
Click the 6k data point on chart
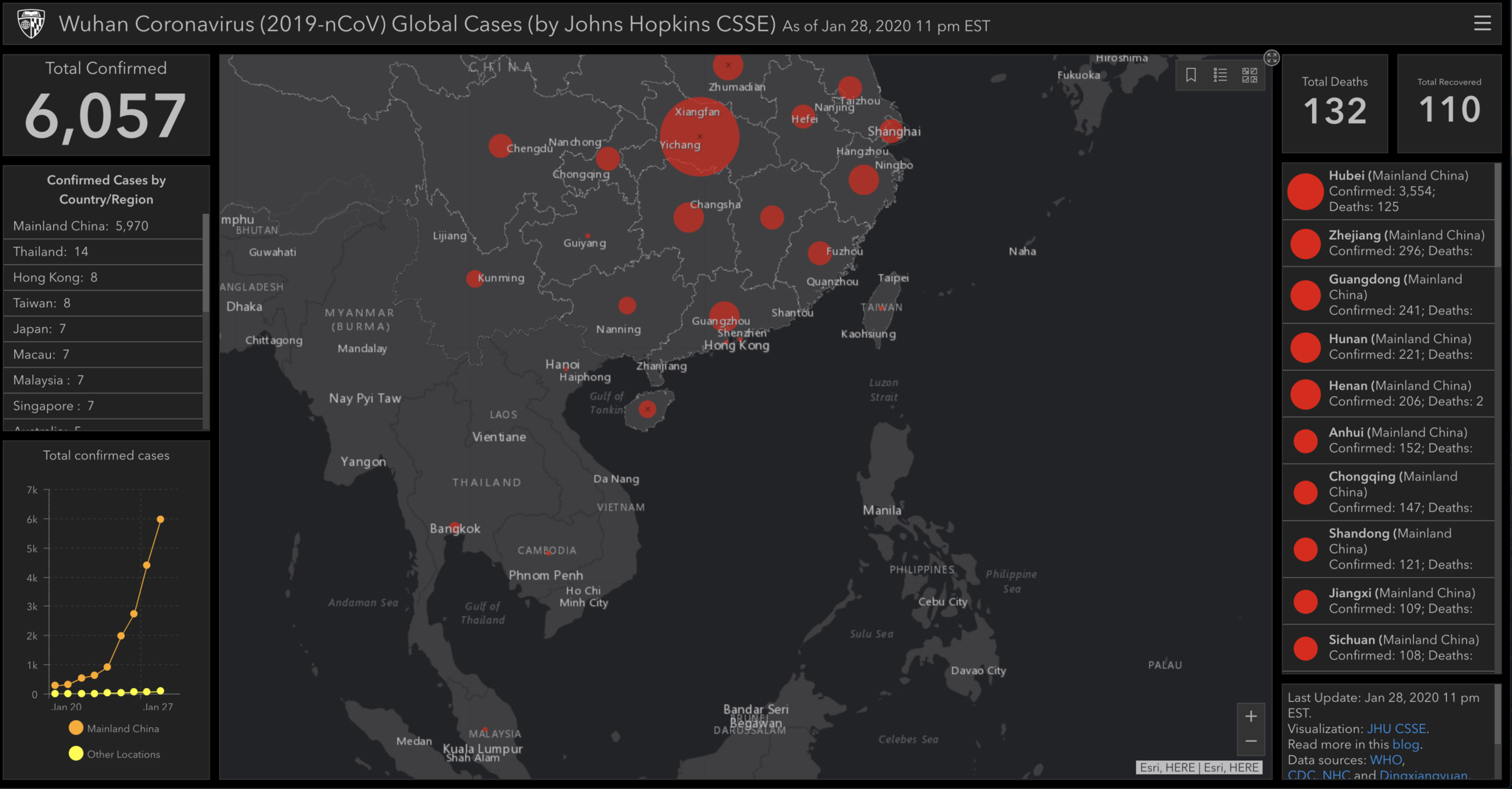click(160, 519)
